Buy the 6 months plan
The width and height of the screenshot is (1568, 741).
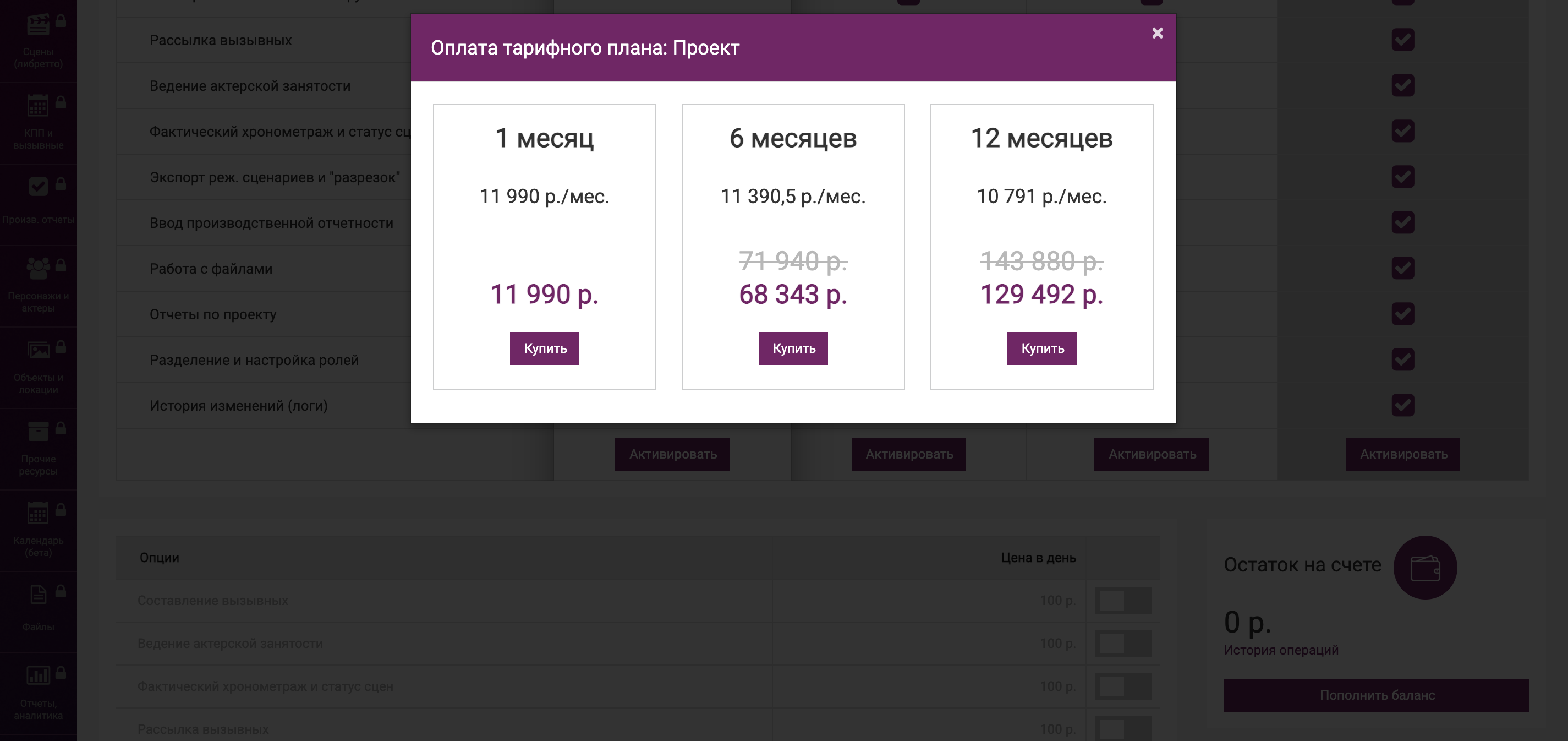pyautogui.click(x=793, y=348)
